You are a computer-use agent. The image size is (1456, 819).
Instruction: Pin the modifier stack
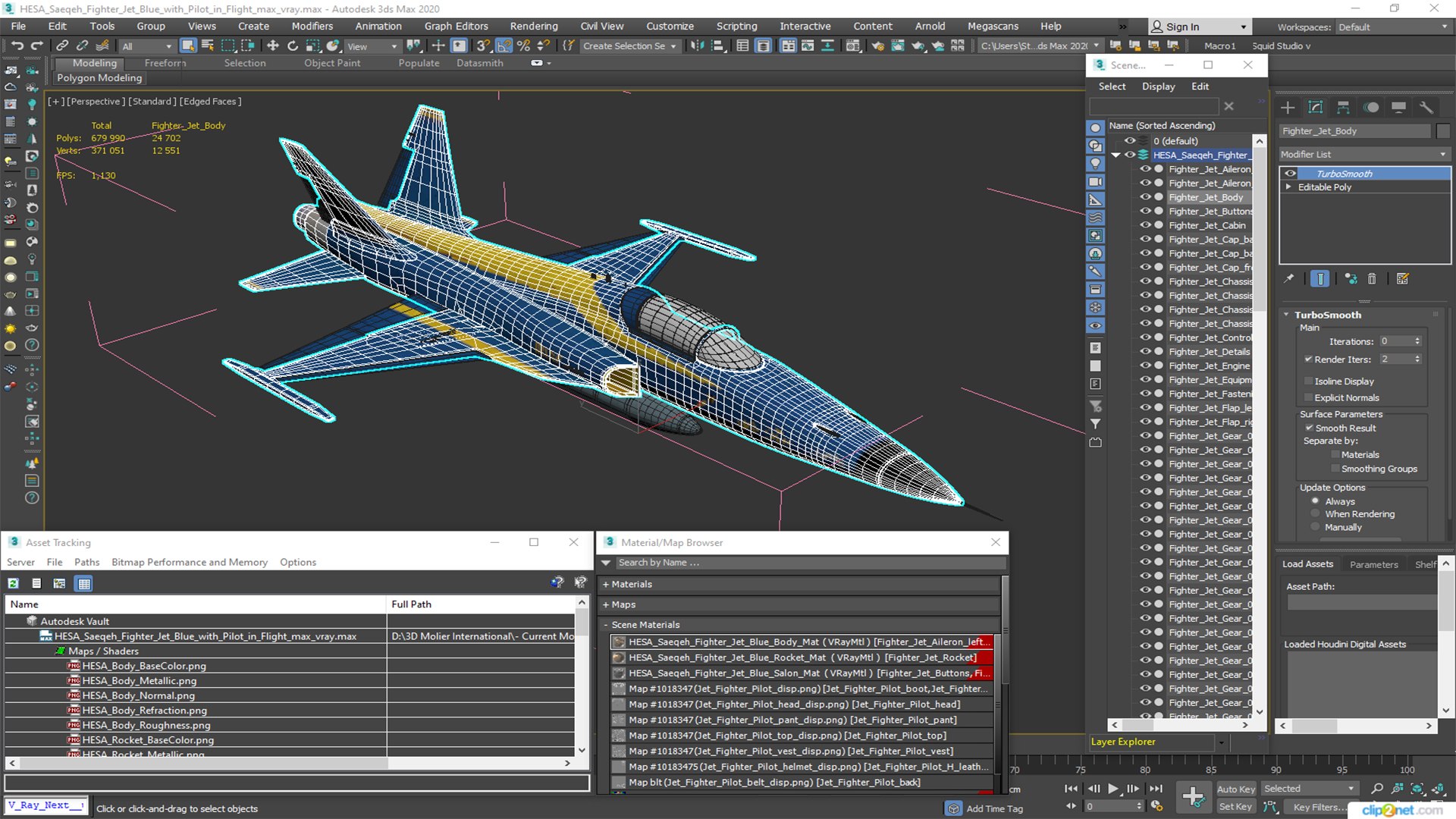(1288, 279)
